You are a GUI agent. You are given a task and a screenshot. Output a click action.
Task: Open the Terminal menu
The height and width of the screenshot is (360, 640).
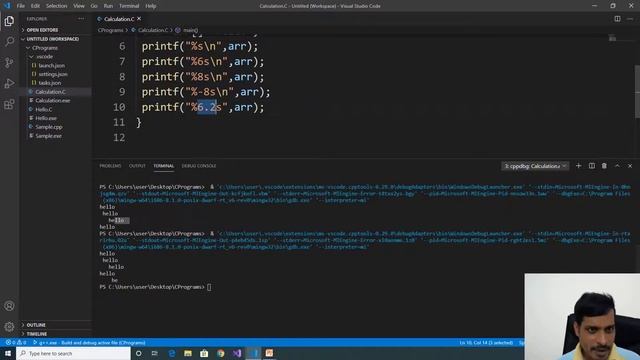tap(129, 6)
